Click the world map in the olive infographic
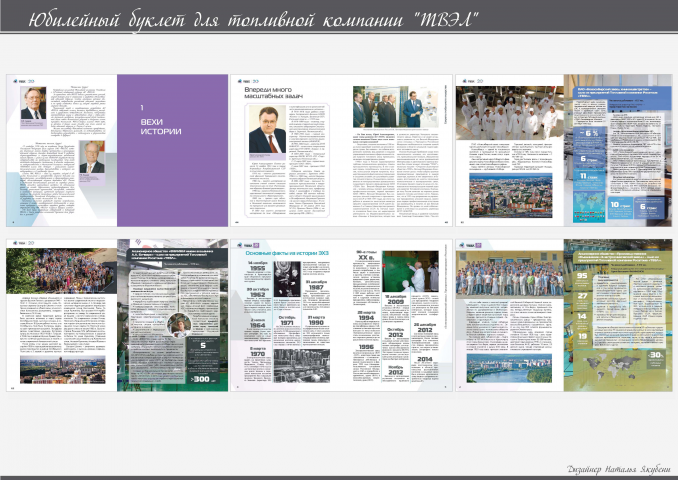Viewport: 678px width, 480px height. pos(614,366)
